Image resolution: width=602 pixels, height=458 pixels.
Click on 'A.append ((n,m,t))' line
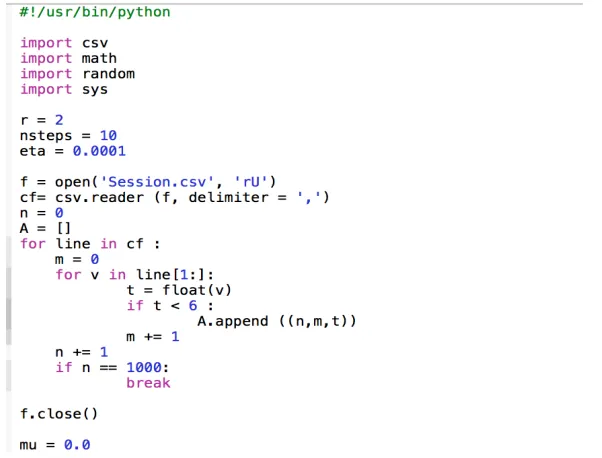click(x=277, y=321)
